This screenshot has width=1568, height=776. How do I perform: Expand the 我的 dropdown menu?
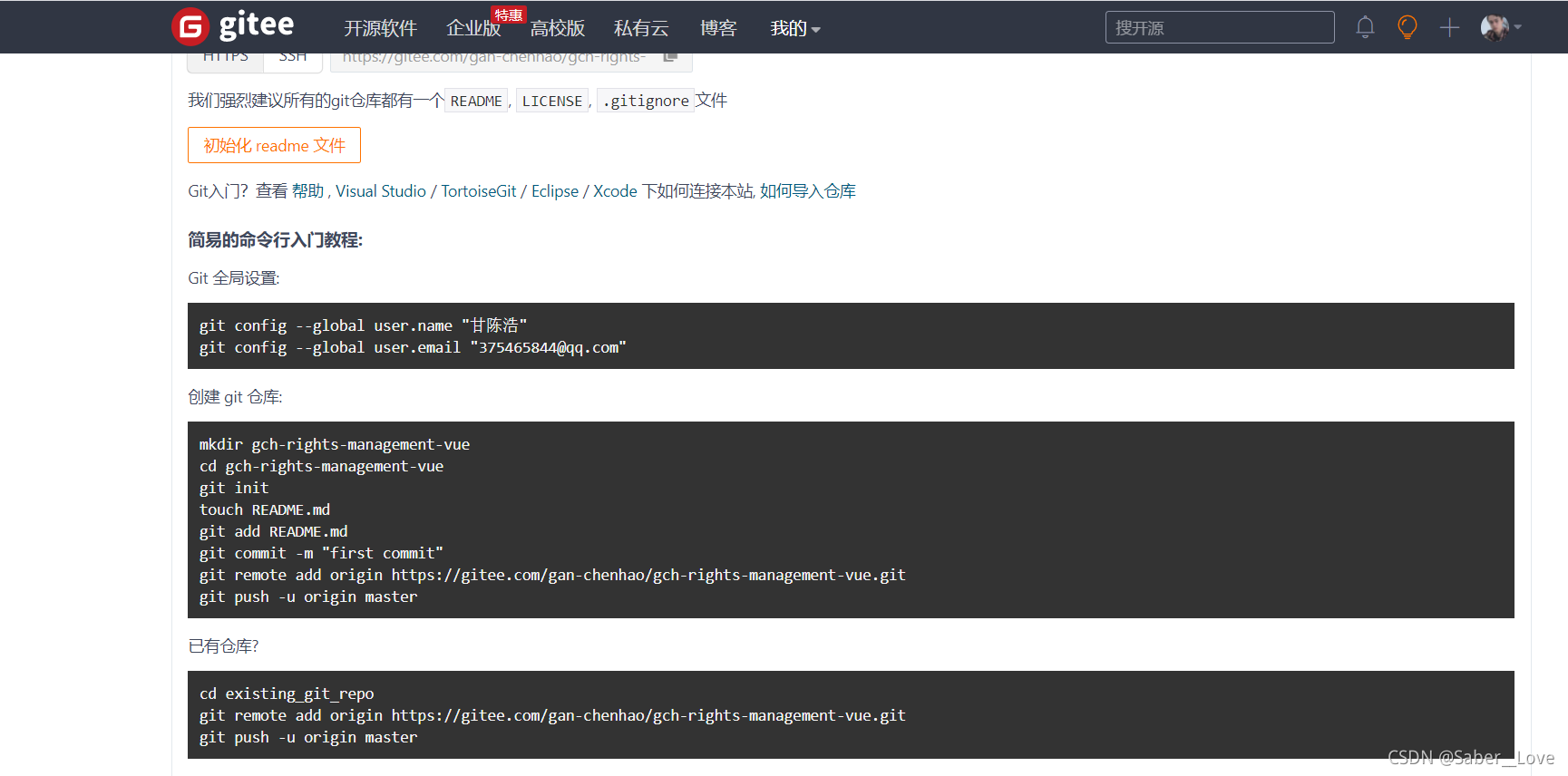pyautogui.click(x=795, y=28)
